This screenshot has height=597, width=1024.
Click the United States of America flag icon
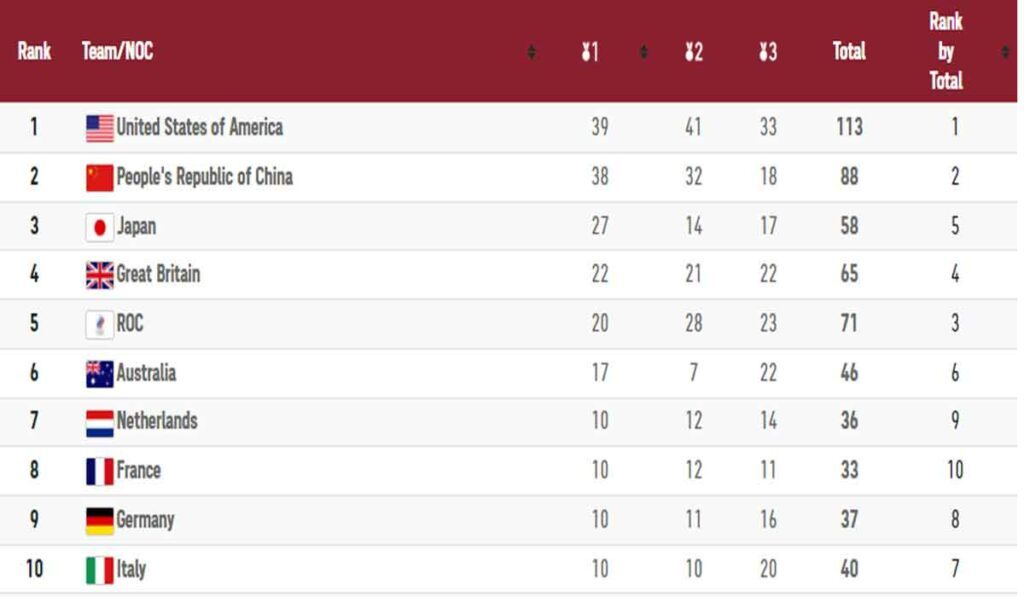click(99, 128)
